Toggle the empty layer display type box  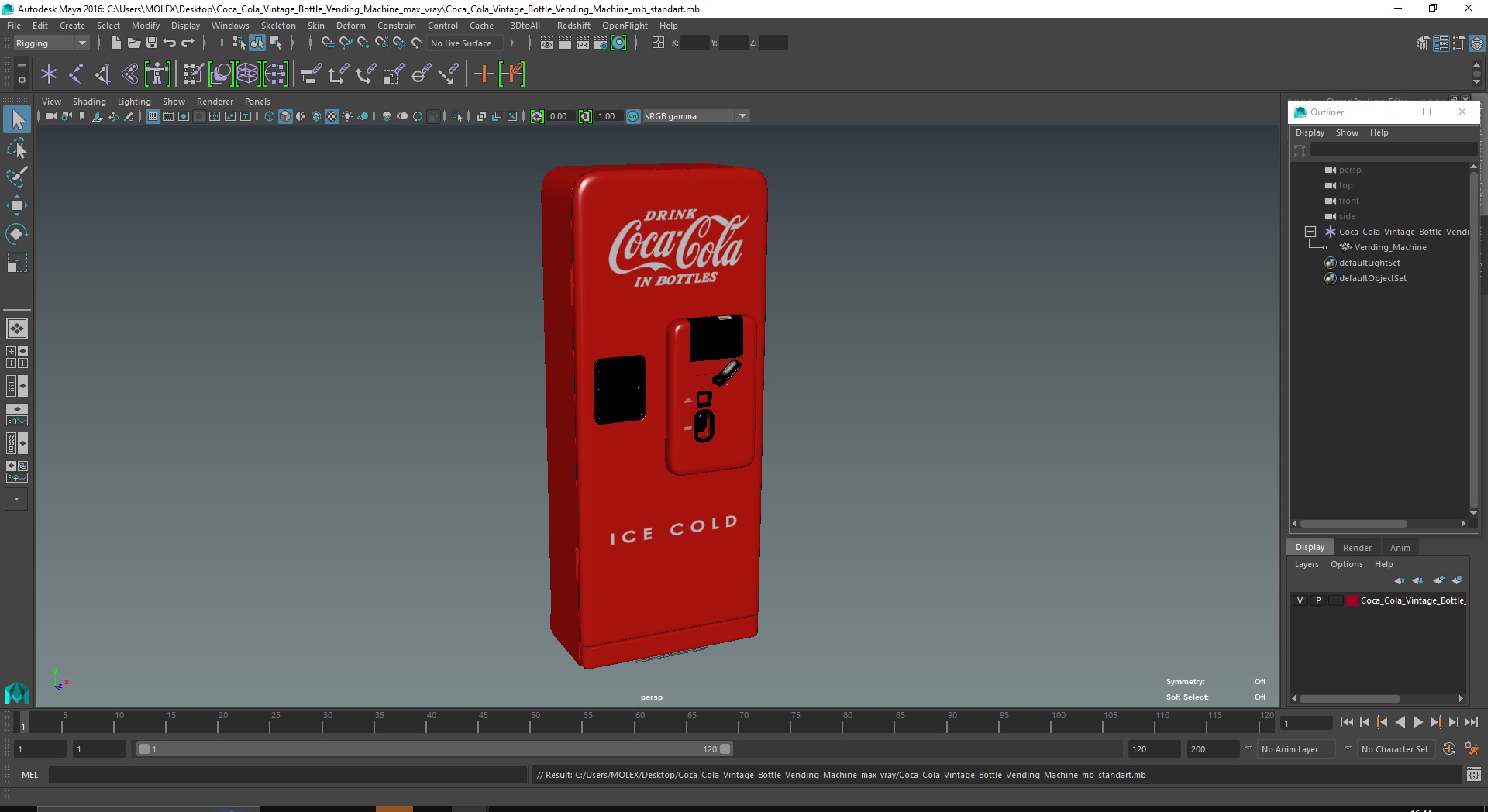click(1336, 600)
